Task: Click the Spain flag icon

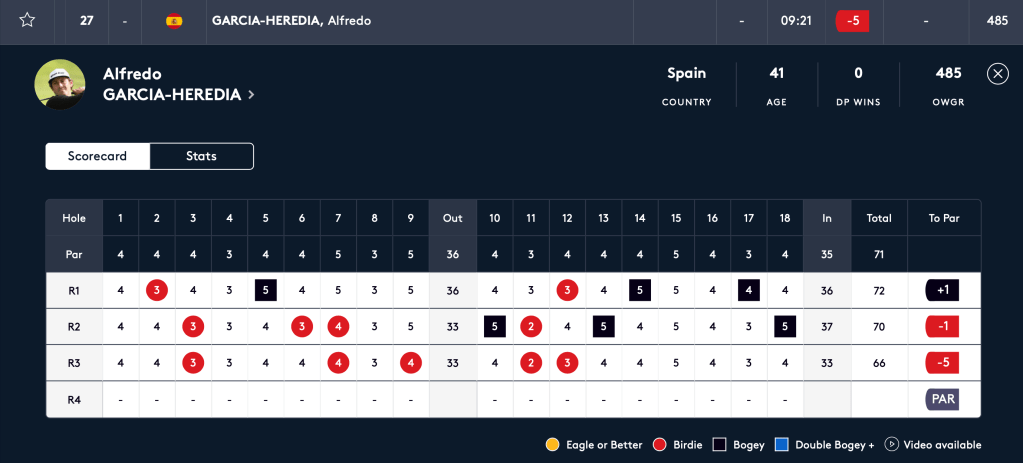Action: point(174,20)
